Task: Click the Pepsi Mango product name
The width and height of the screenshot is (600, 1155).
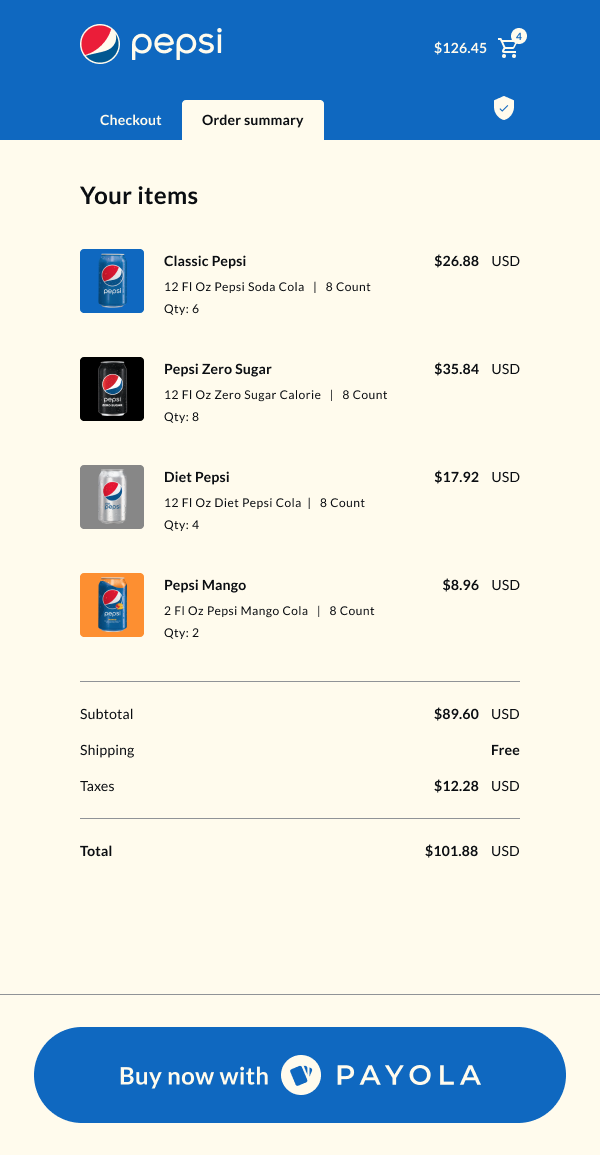Action: (205, 585)
